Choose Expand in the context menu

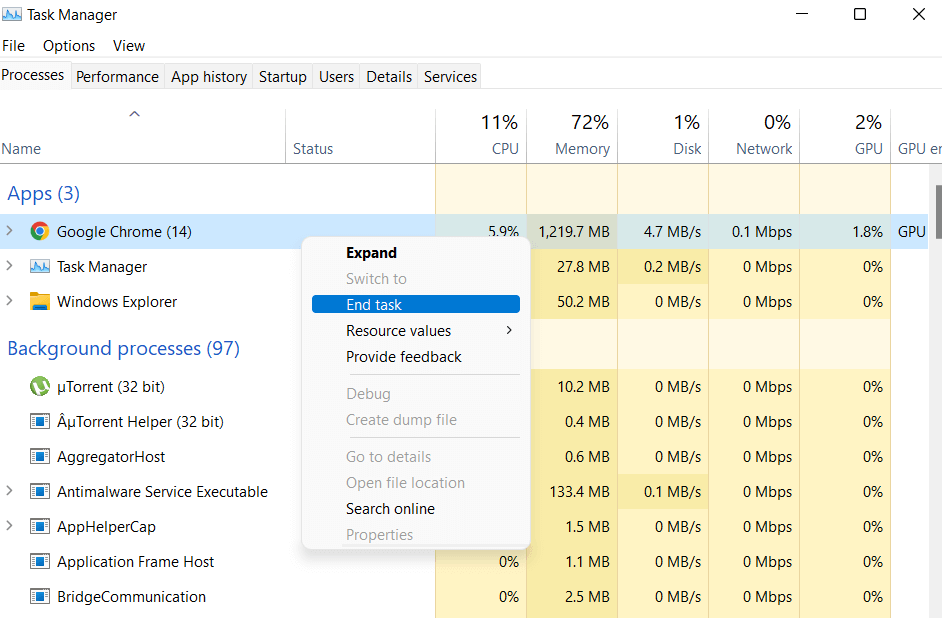[416, 253]
